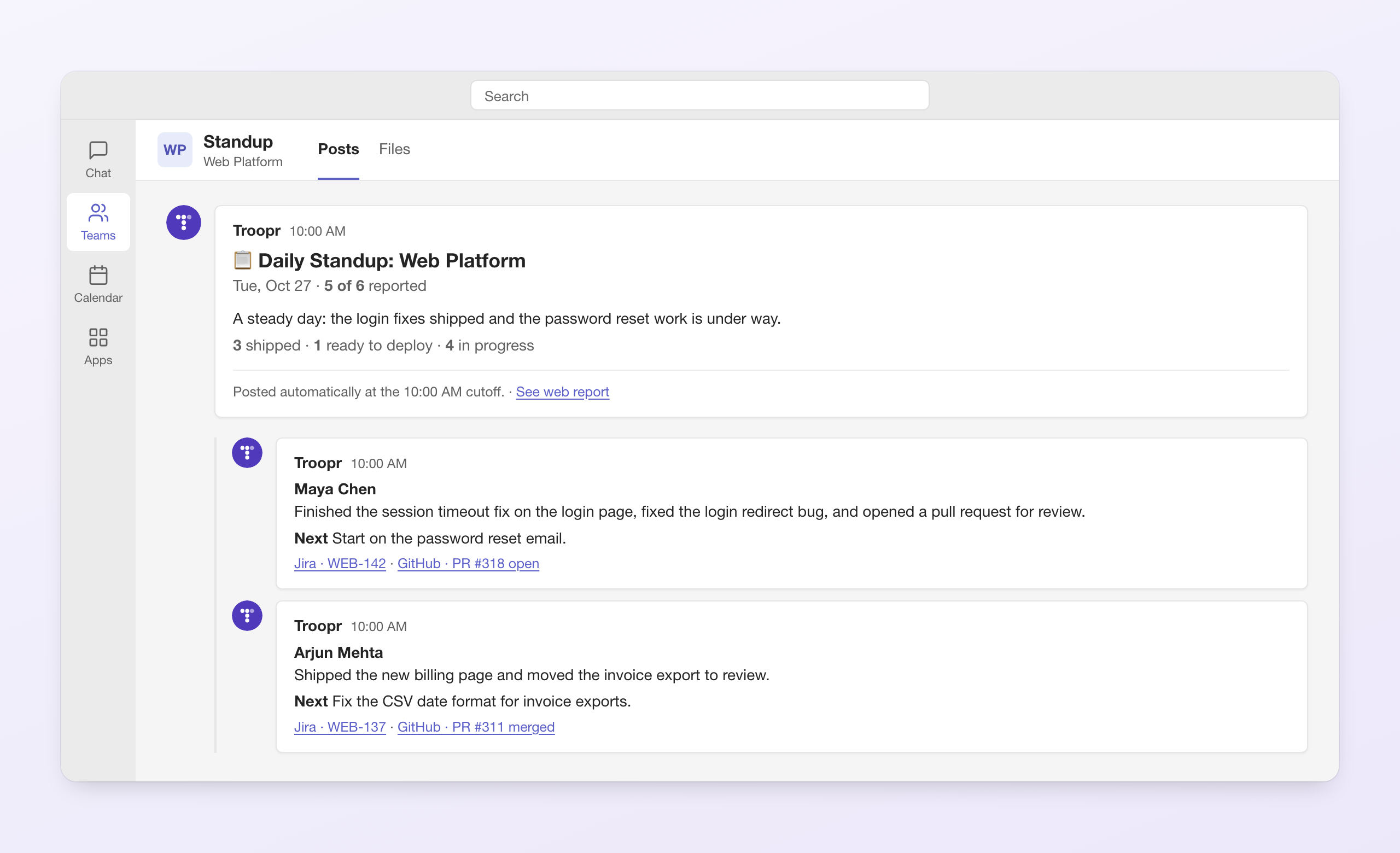The height and width of the screenshot is (853, 1400).
Task: Click the clipboard emoji in standup title
Action: 243,260
